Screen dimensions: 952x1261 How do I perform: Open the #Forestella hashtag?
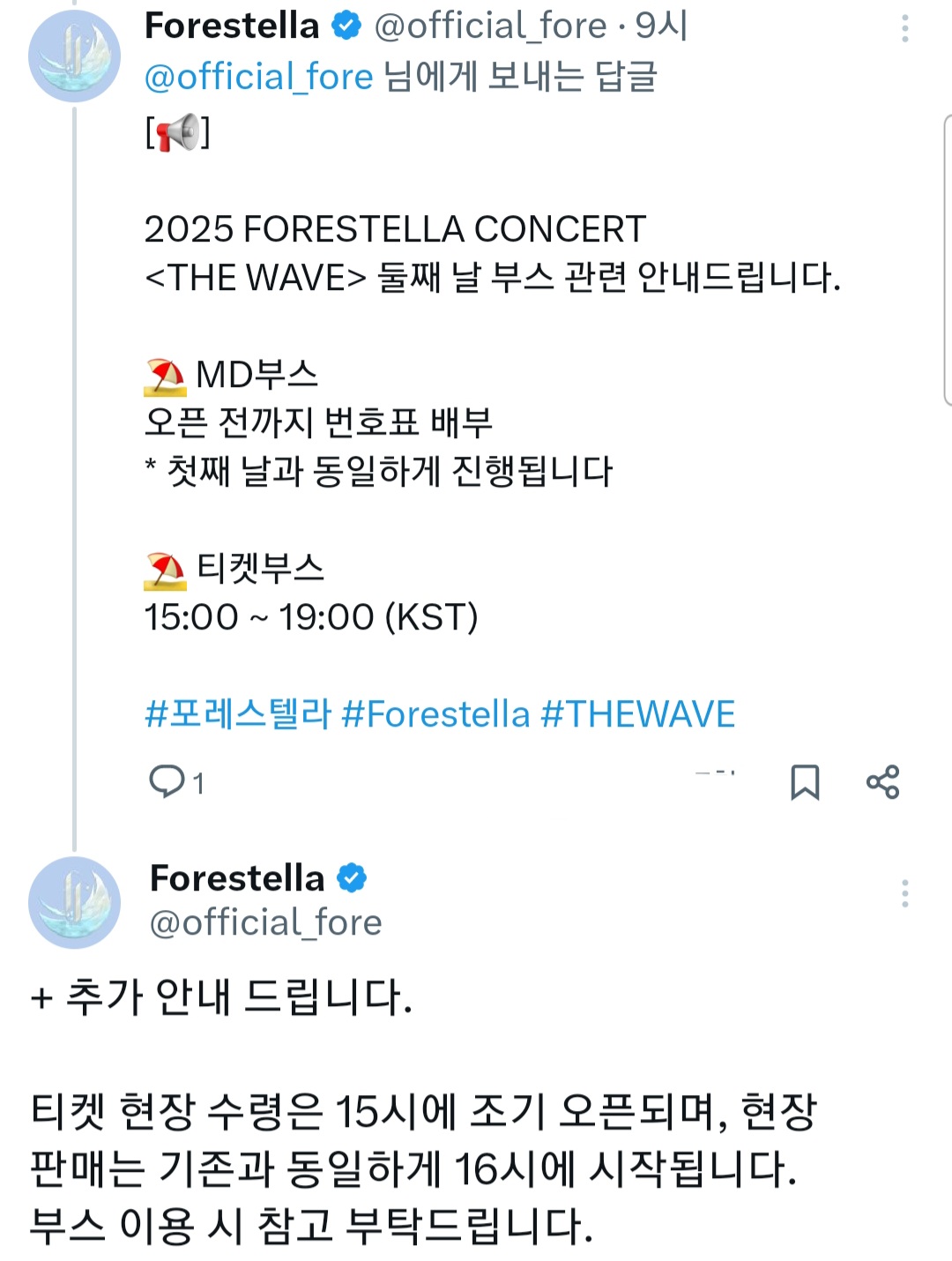(435, 713)
